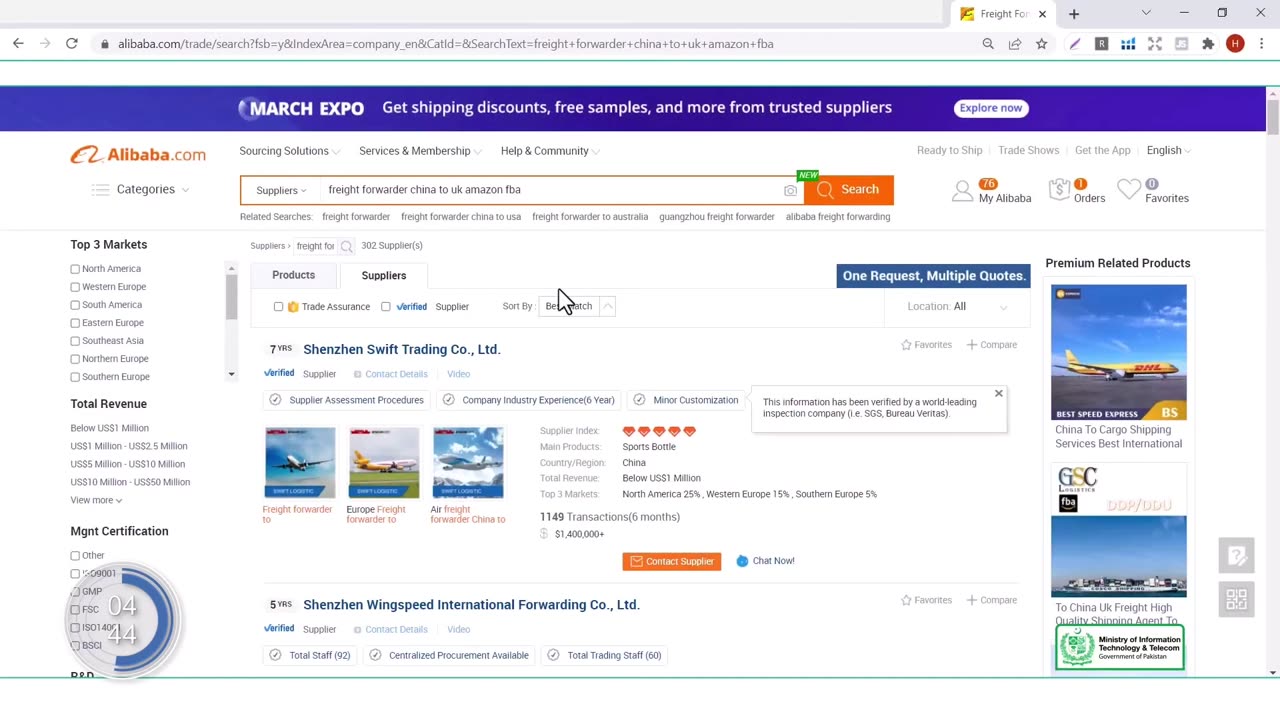Switch to the Products tab
Viewport: 1280px width, 720px height.
[x=293, y=275]
